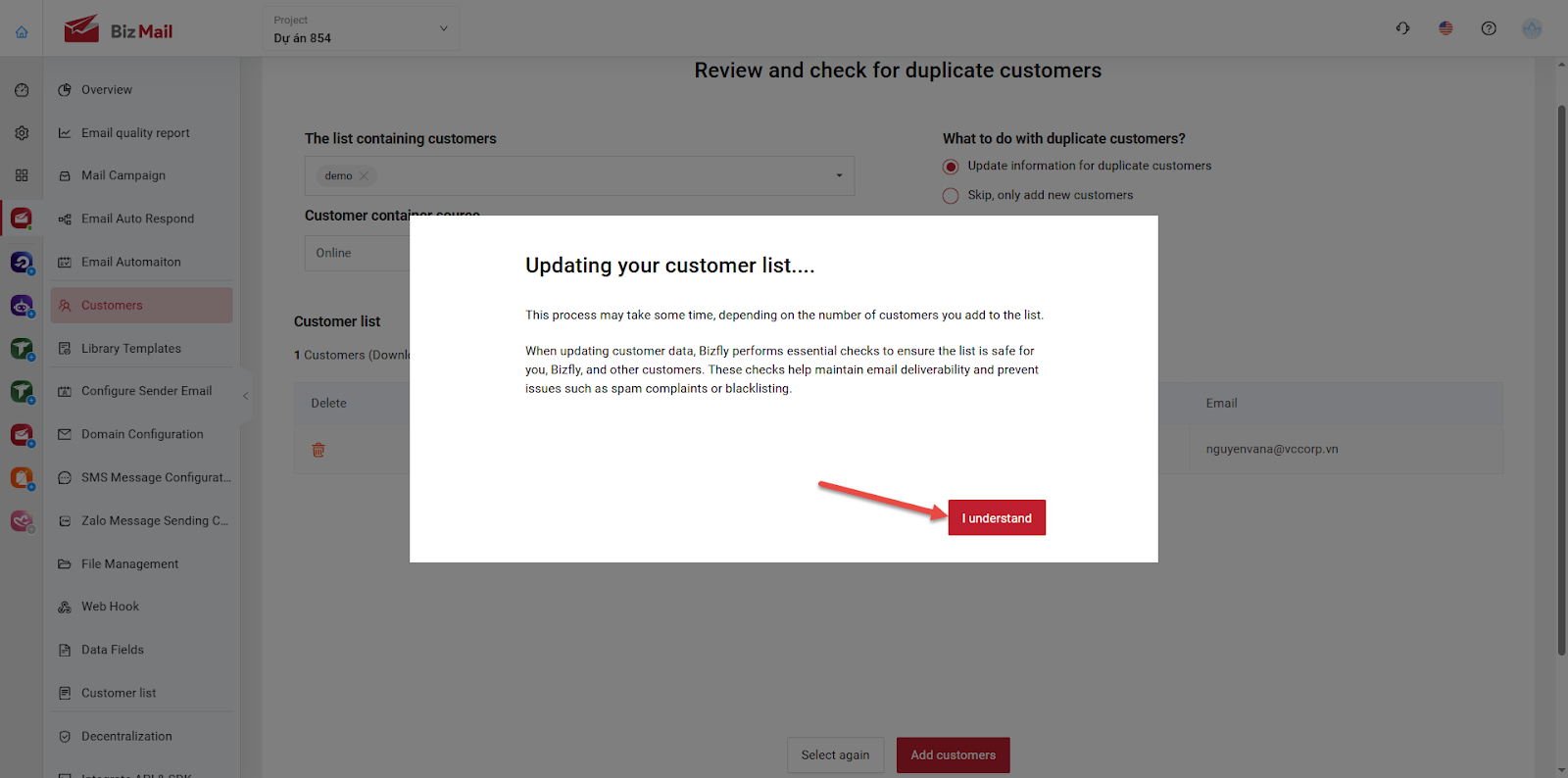Image resolution: width=1568 pixels, height=778 pixels.
Task: Remove the demo tag from list
Action: [364, 176]
